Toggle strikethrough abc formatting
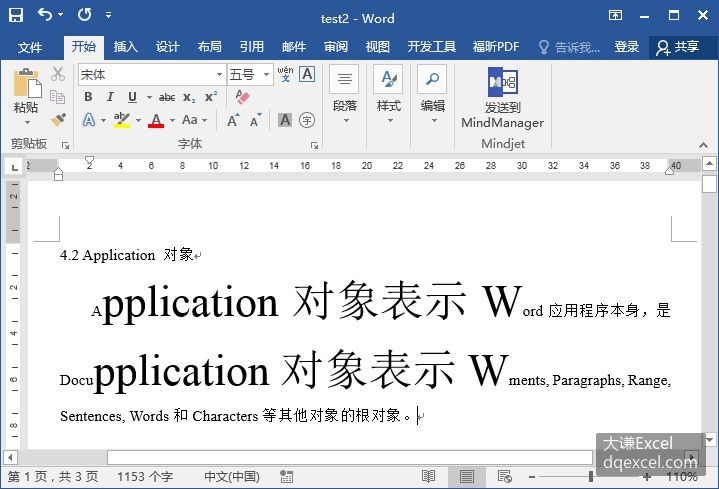The image size is (719, 489). point(167,97)
